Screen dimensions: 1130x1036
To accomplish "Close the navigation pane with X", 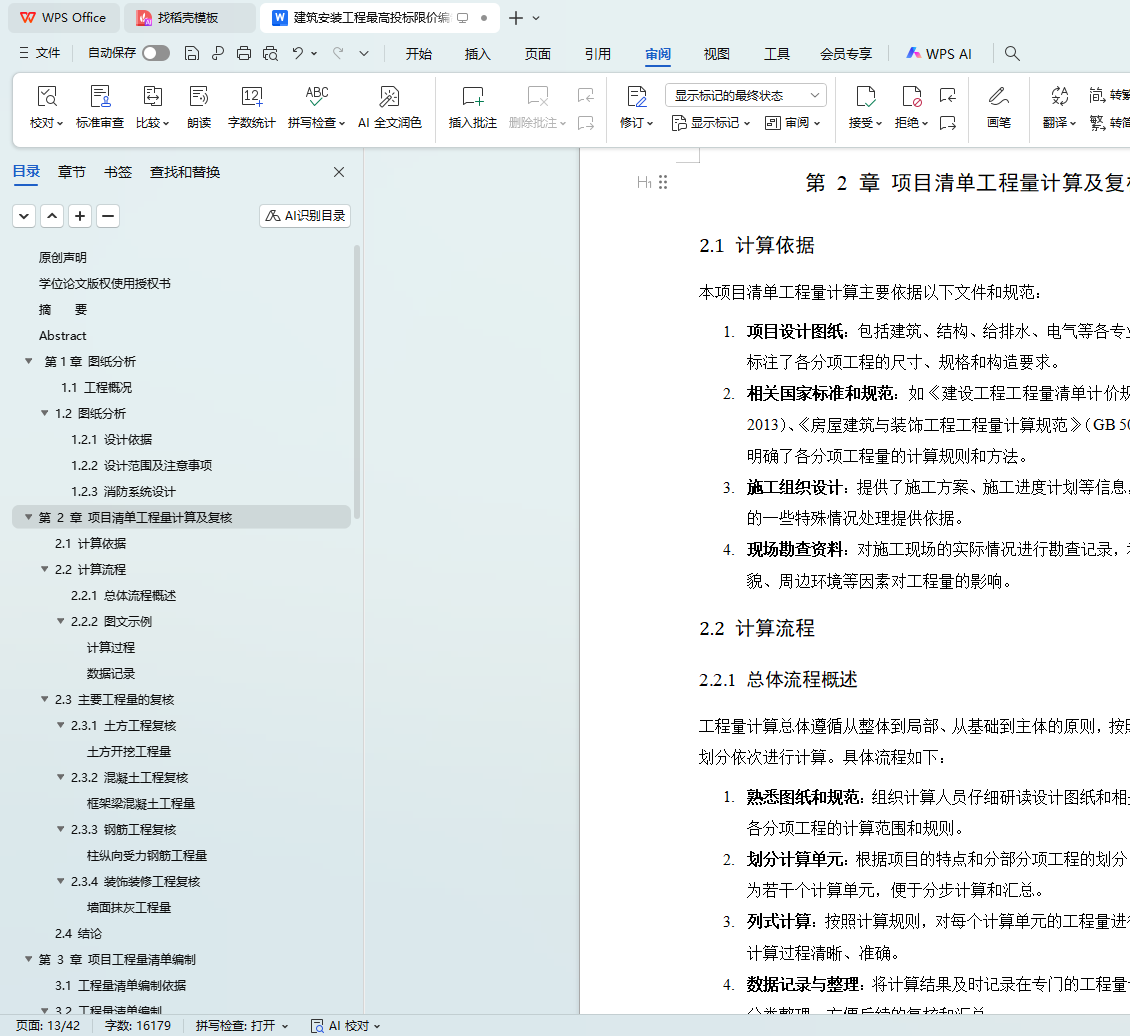I will tap(339, 172).
